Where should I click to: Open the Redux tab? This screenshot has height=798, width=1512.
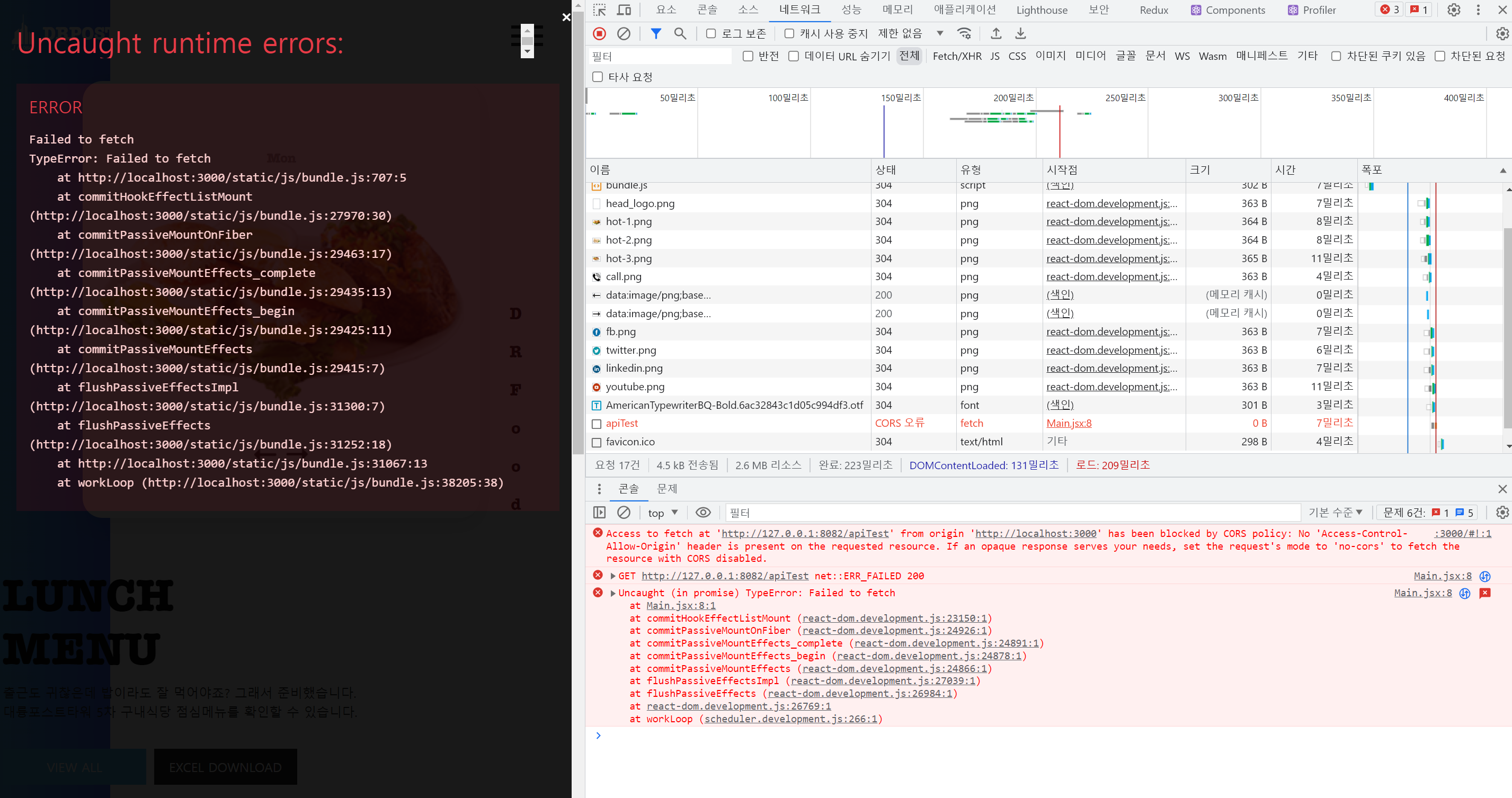point(1154,10)
